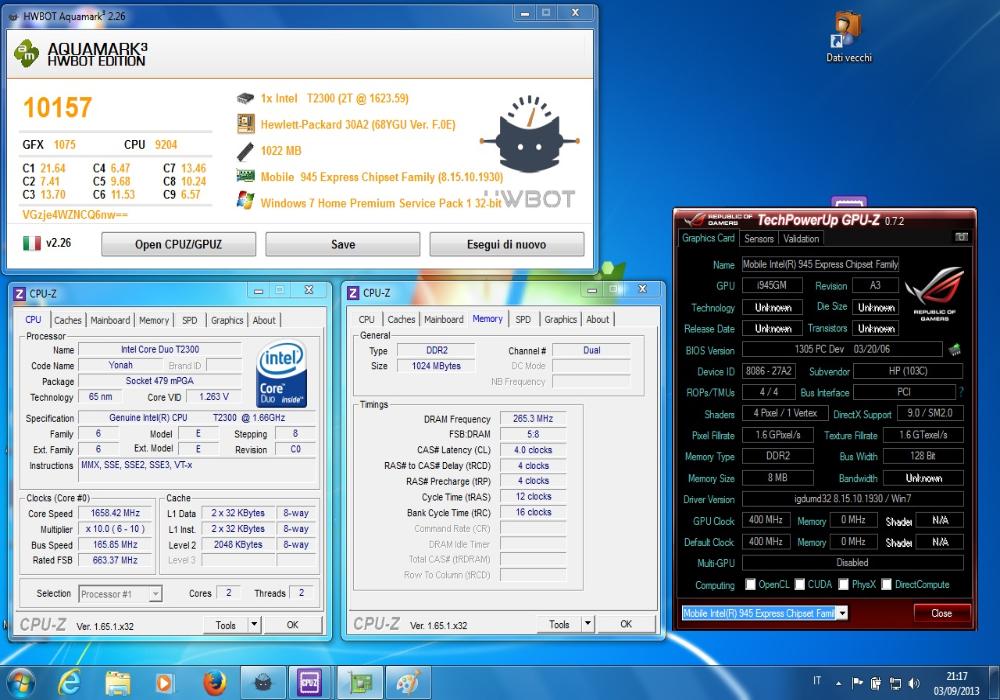Click the Bus Interface question mark in GPU-Z
1000x700 pixels.
[960, 392]
